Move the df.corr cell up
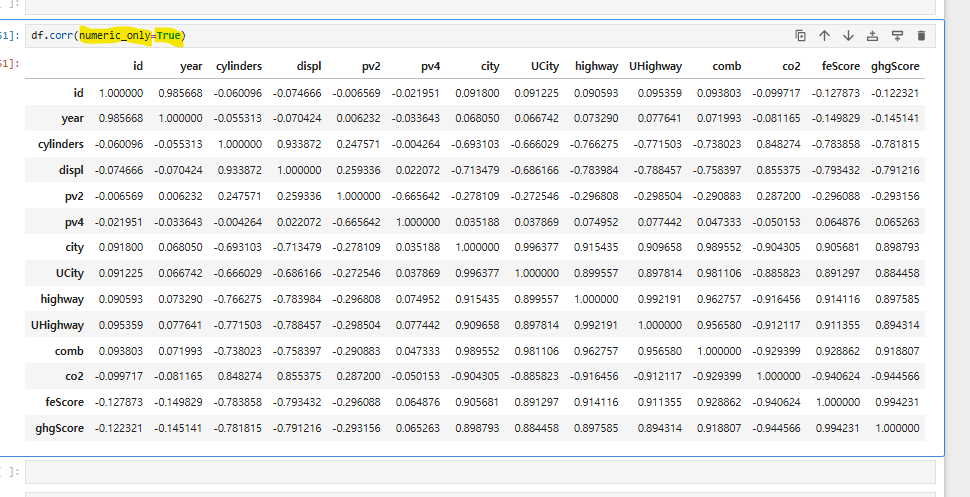Screen dimensions: 970x497 tap(824, 36)
